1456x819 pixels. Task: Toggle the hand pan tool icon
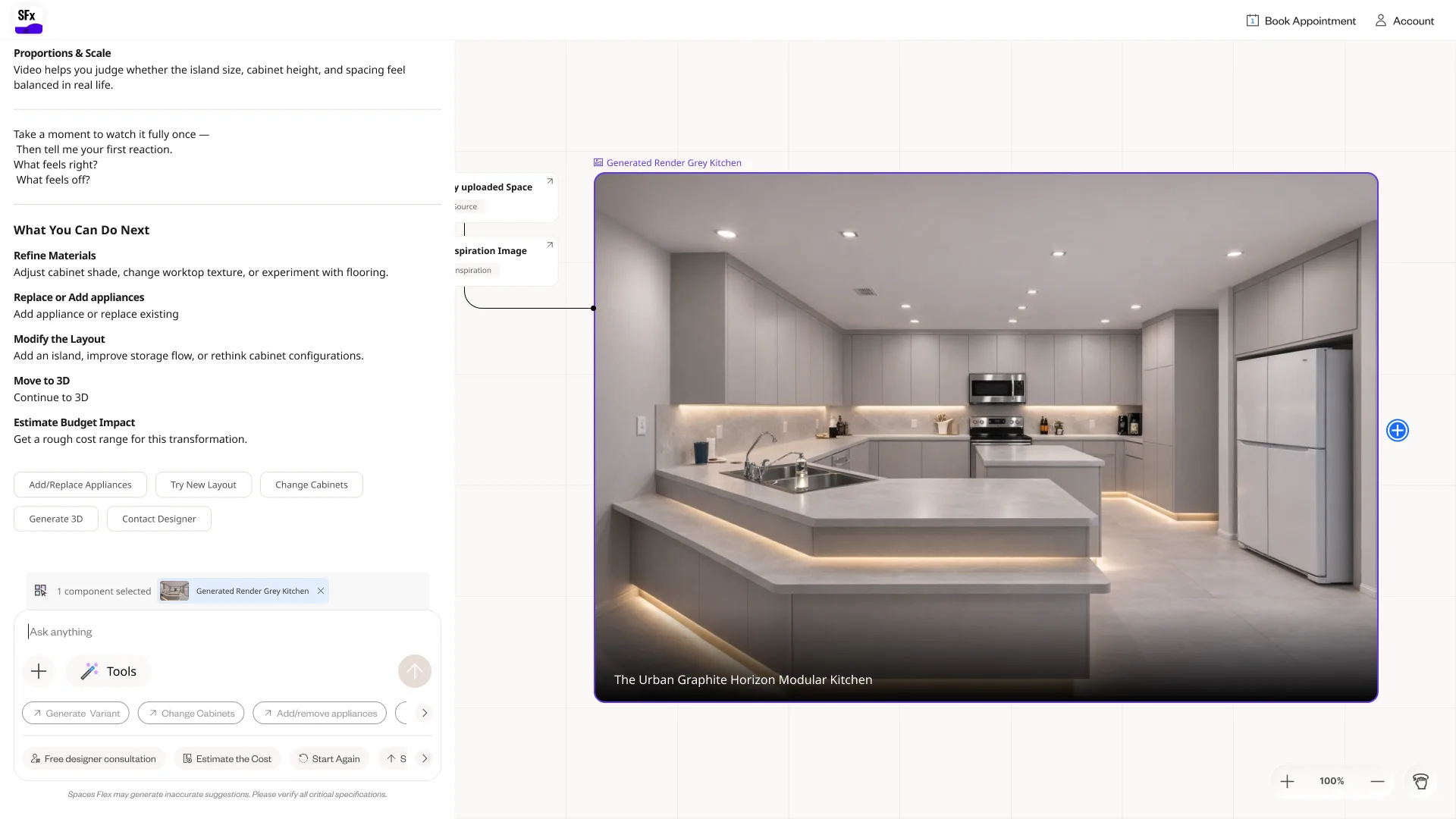click(x=1420, y=781)
